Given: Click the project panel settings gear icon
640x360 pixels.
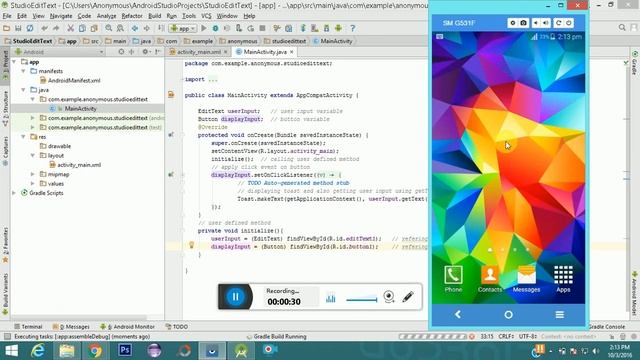Looking at the screenshot, I should pos(145,52).
